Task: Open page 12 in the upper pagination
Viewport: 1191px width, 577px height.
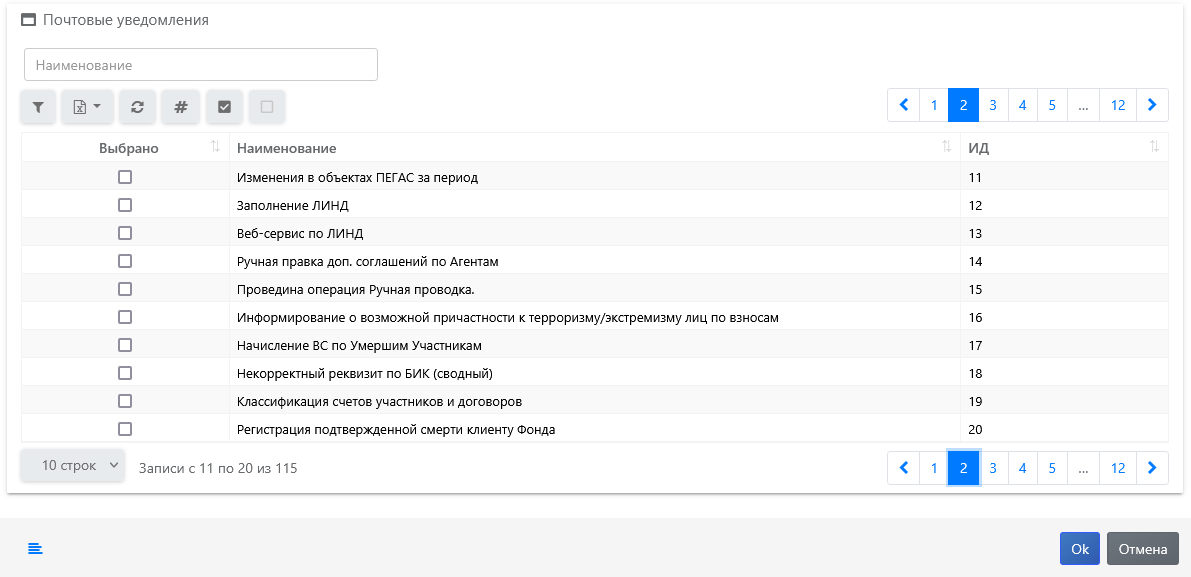Action: [x=1118, y=105]
